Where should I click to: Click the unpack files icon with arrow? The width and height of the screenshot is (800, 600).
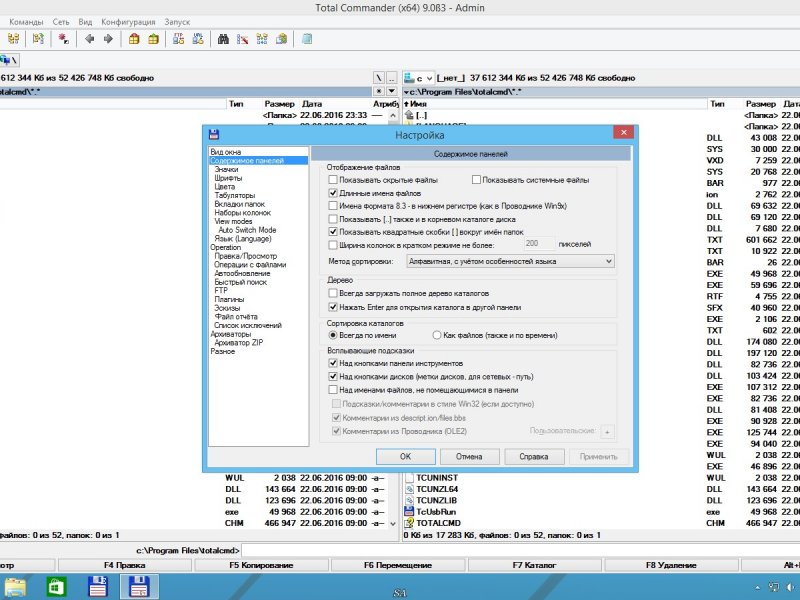tap(153, 39)
